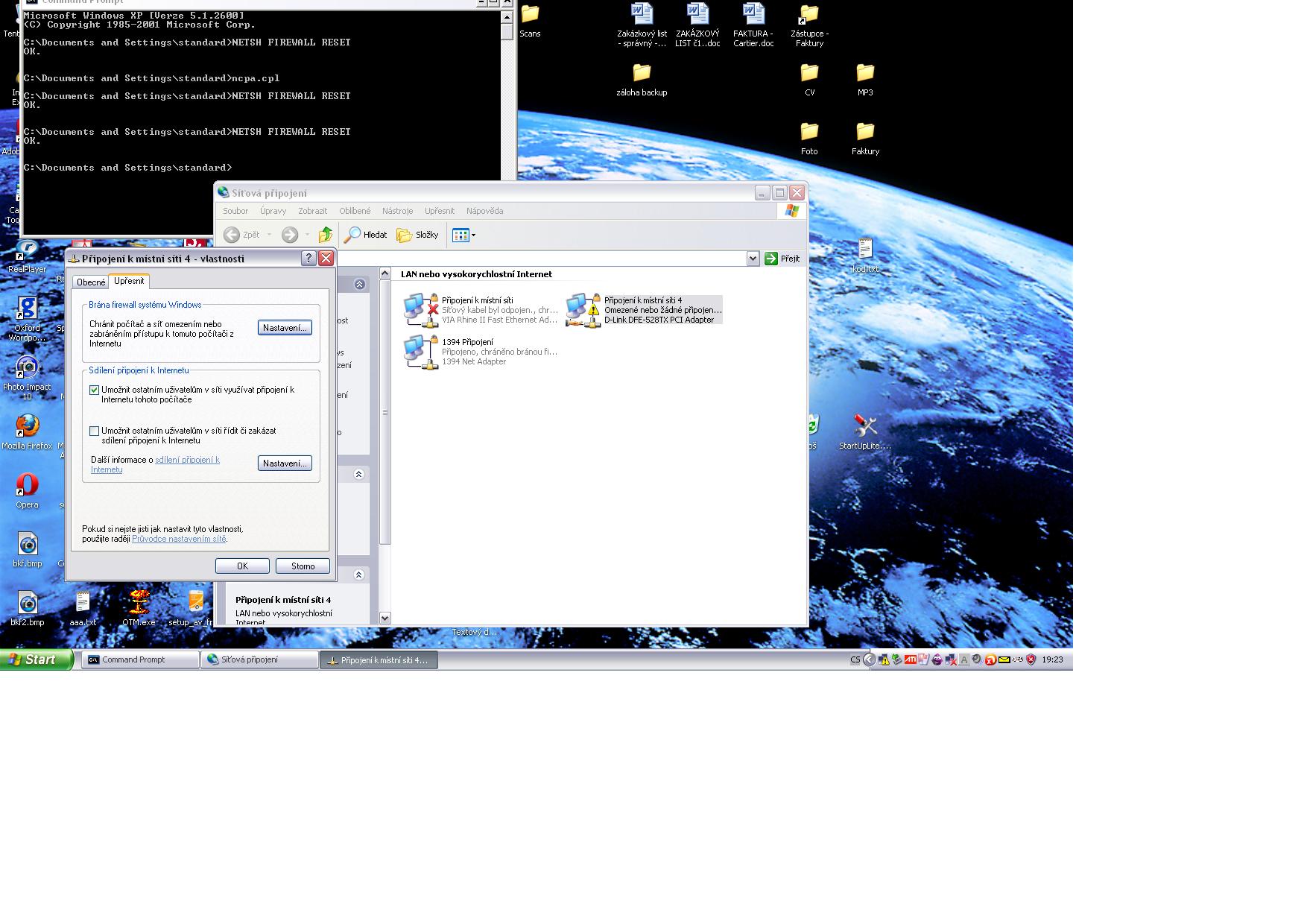Click the Hledat search toolbar icon

click(x=365, y=235)
